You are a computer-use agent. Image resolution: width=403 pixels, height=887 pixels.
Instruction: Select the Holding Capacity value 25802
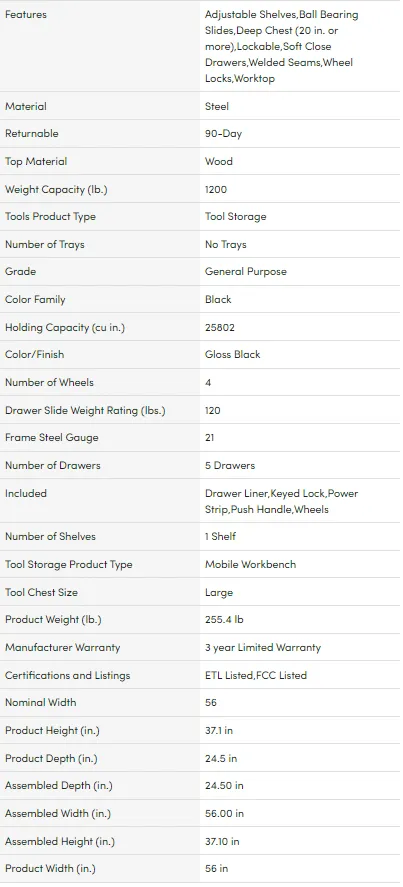click(x=220, y=328)
